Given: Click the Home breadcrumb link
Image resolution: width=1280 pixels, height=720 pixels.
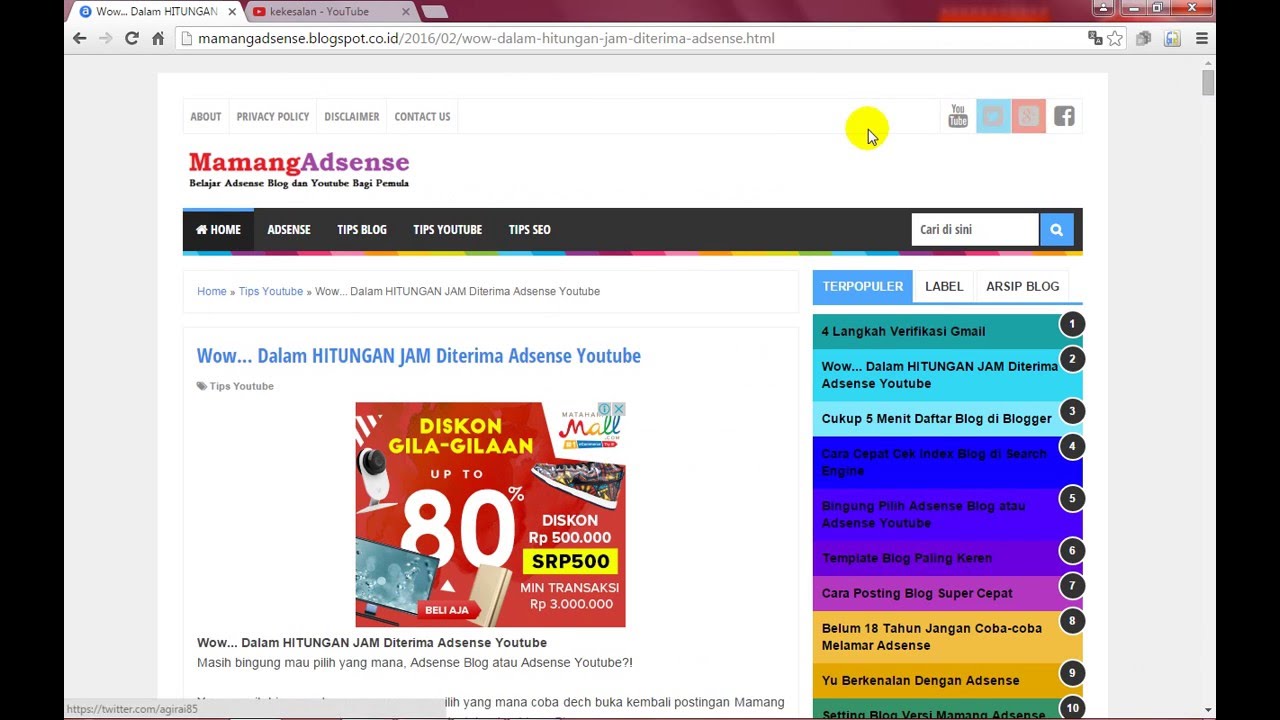Looking at the screenshot, I should click(x=212, y=291).
